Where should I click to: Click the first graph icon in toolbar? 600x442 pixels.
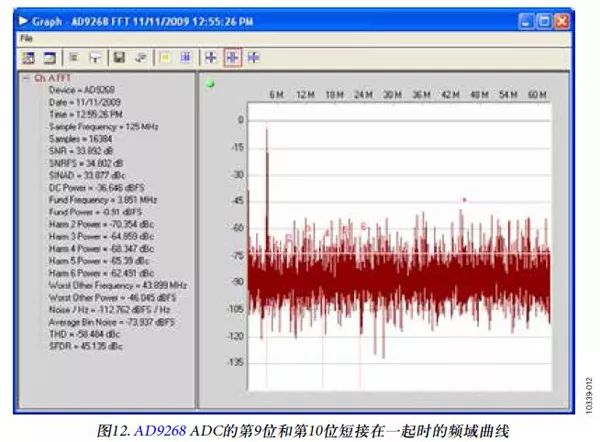[29, 58]
